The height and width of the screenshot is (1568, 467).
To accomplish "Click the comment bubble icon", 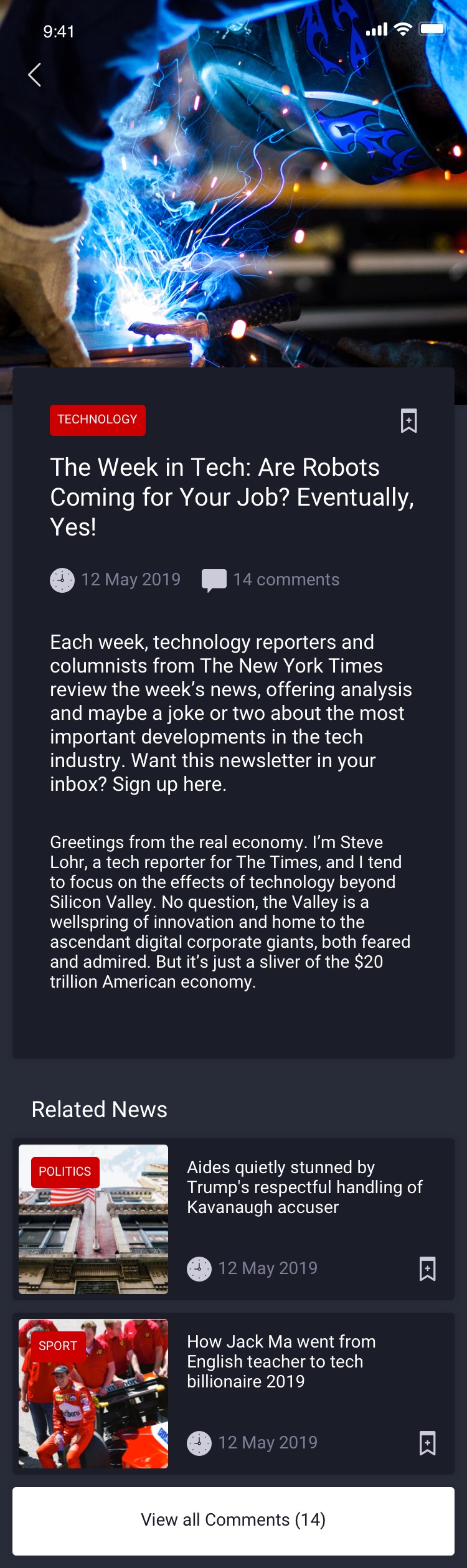I will click(214, 580).
